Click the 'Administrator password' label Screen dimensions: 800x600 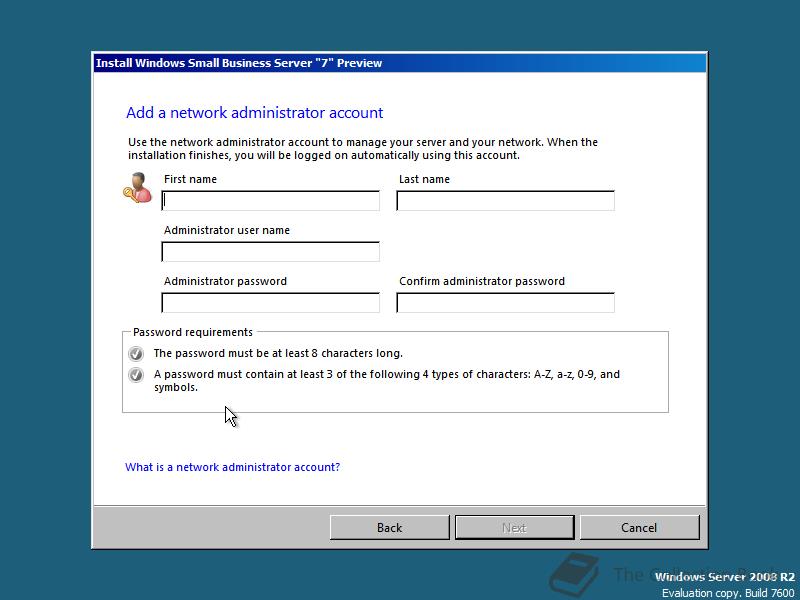click(225, 281)
